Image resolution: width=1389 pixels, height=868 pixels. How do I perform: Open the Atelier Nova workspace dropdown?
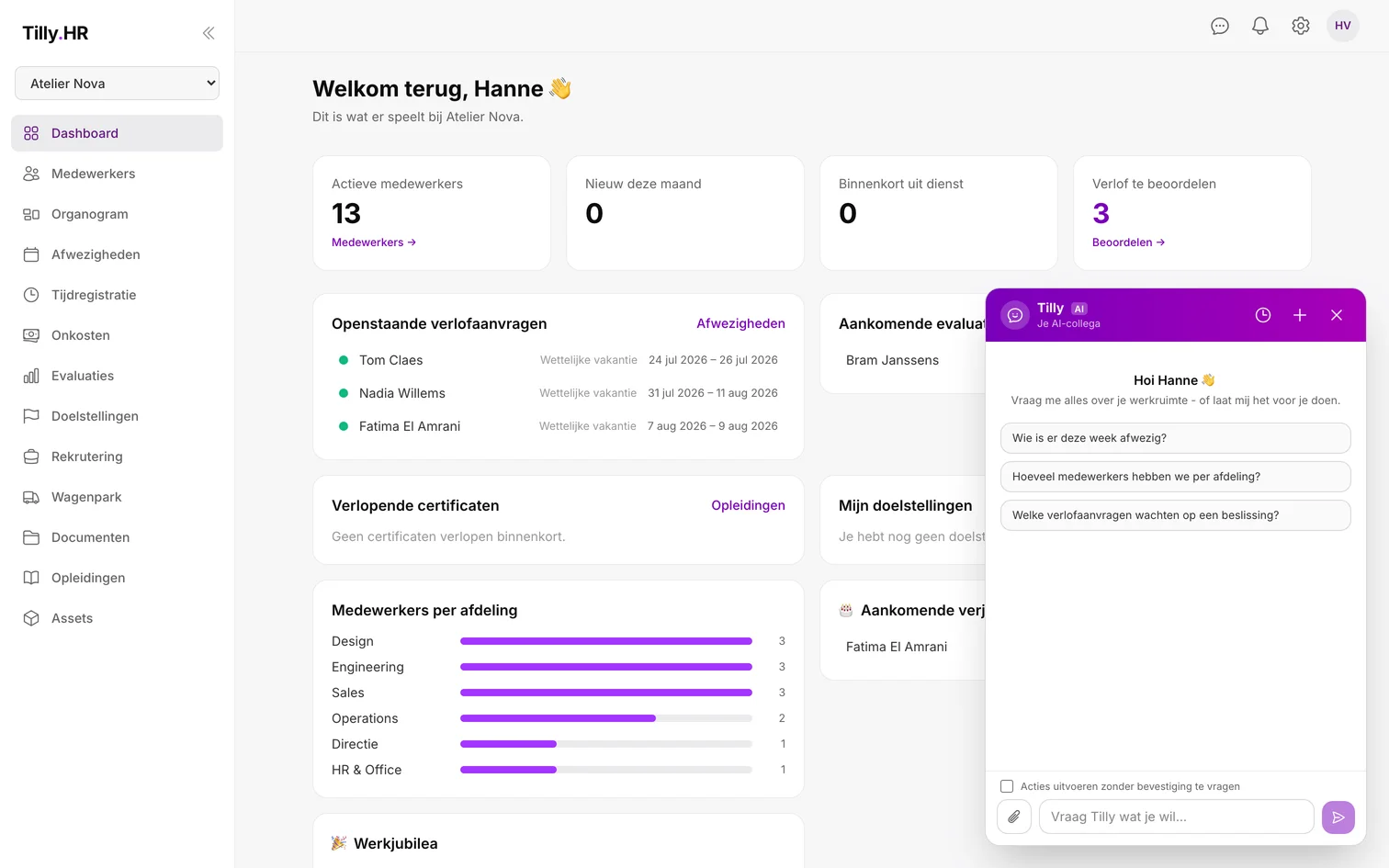point(117,83)
